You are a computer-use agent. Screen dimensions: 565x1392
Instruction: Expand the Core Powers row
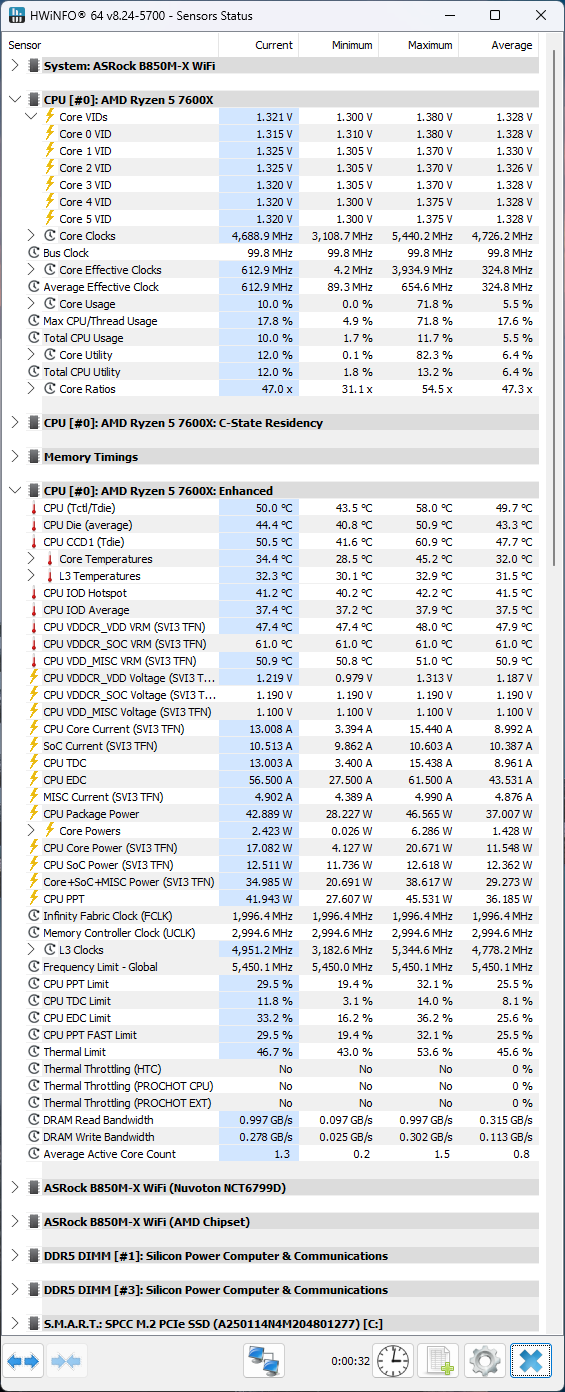point(31,831)
